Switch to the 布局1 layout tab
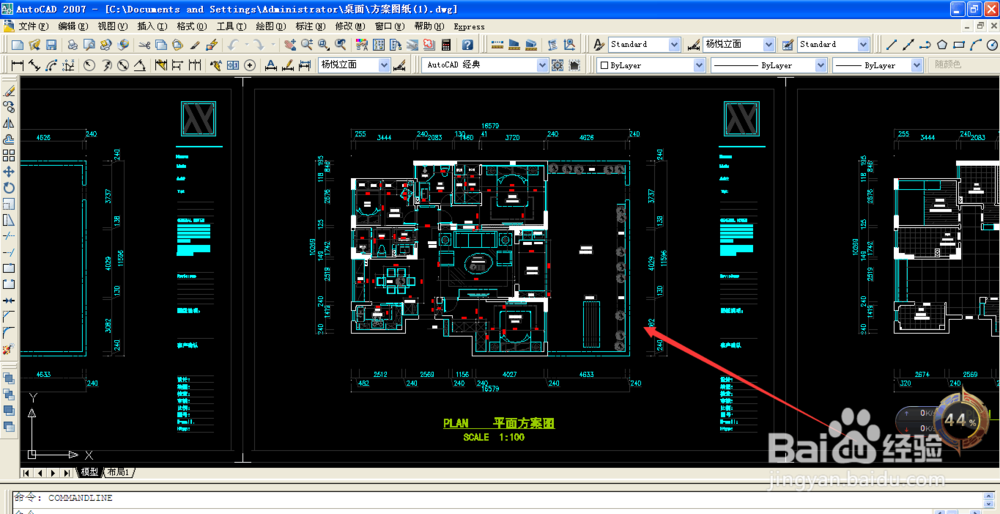 pos(119,473)
